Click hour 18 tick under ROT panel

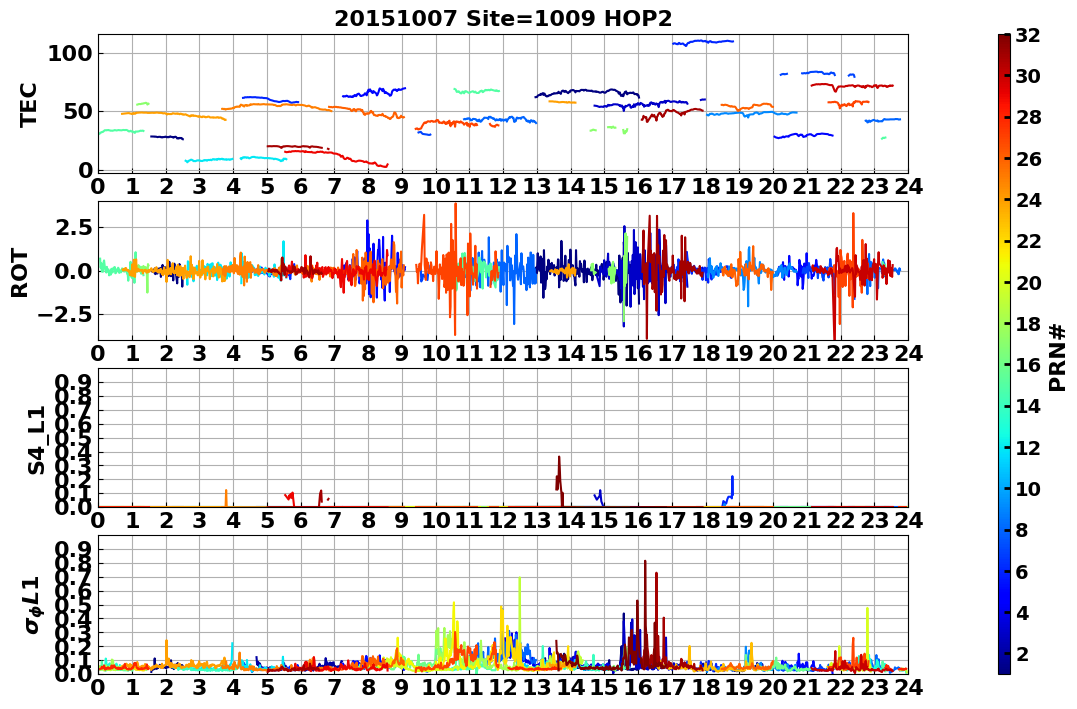point(705,353)
